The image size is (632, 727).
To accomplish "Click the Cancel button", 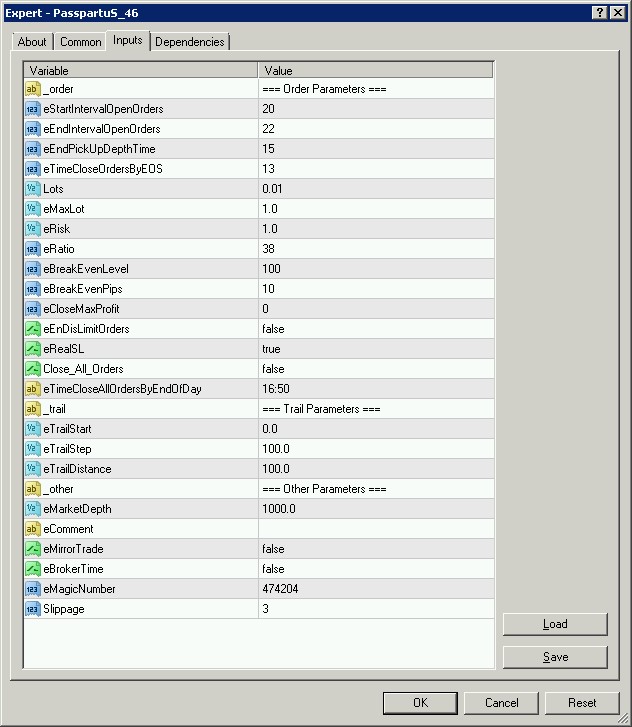I will [501, 703].
